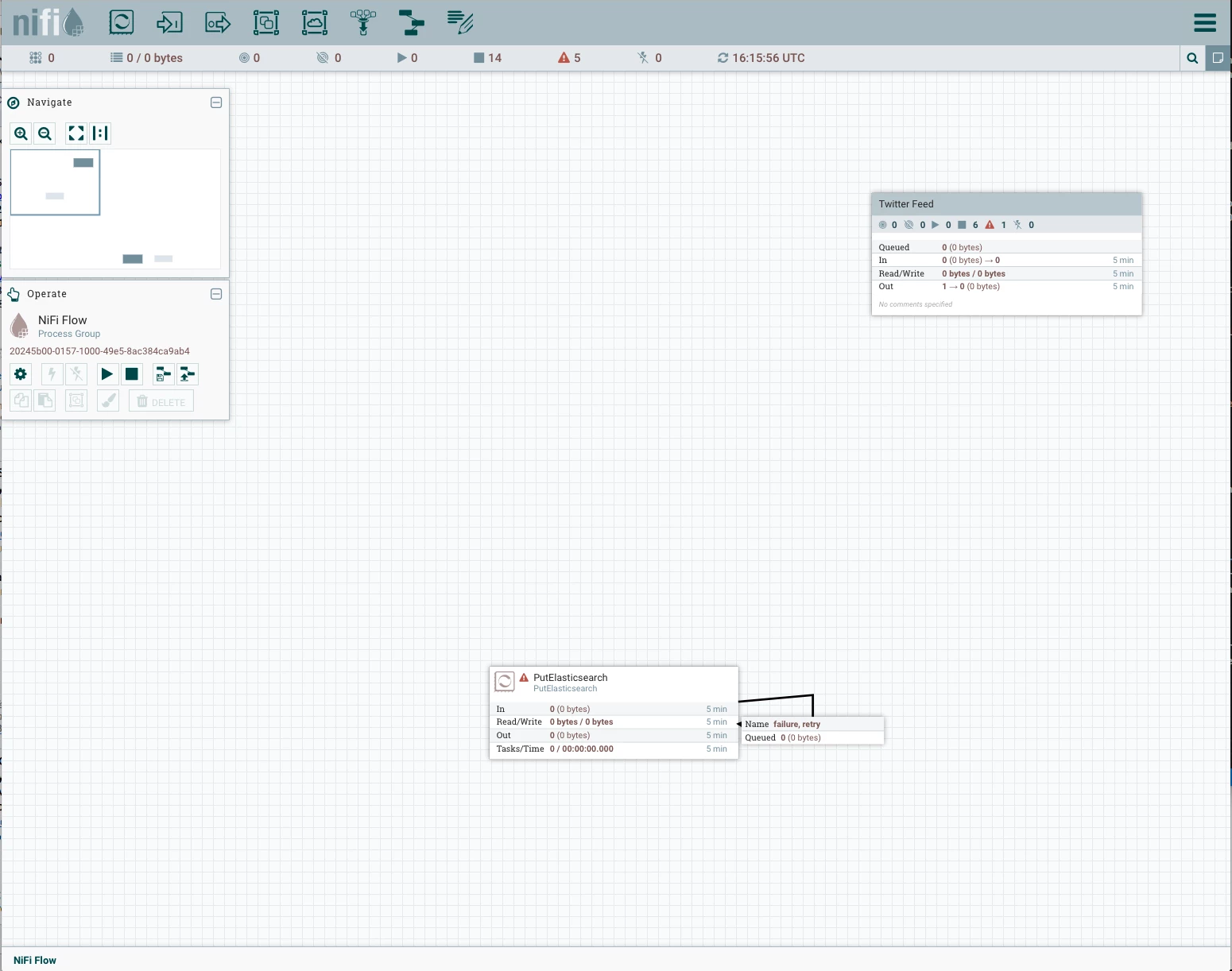This screenshot has width=1232, height=971.
Task: Zoom out using Navigate panel
Action: (x=45, y=133)
